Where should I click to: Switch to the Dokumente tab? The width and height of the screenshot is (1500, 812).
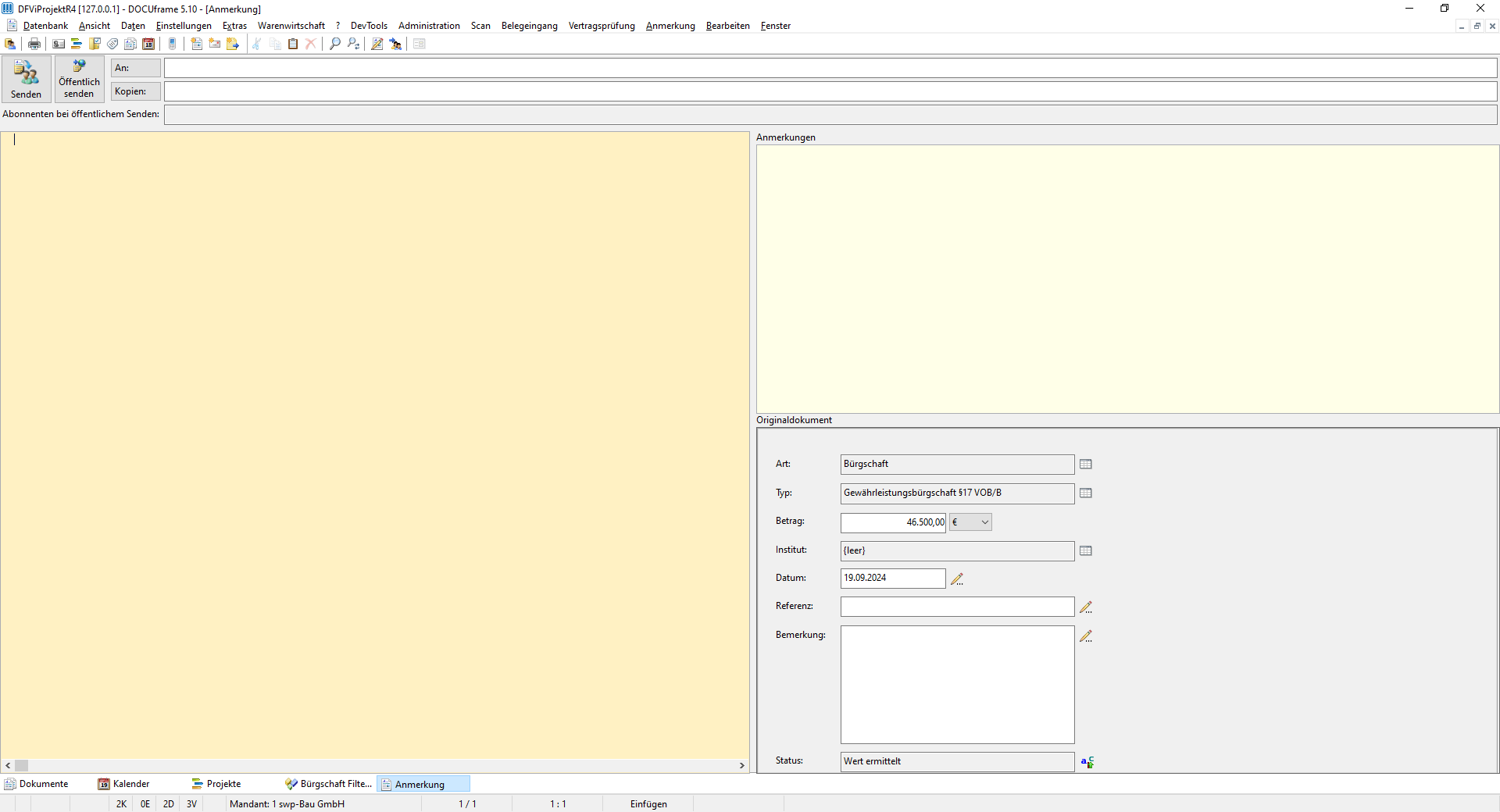click(37, 784)
